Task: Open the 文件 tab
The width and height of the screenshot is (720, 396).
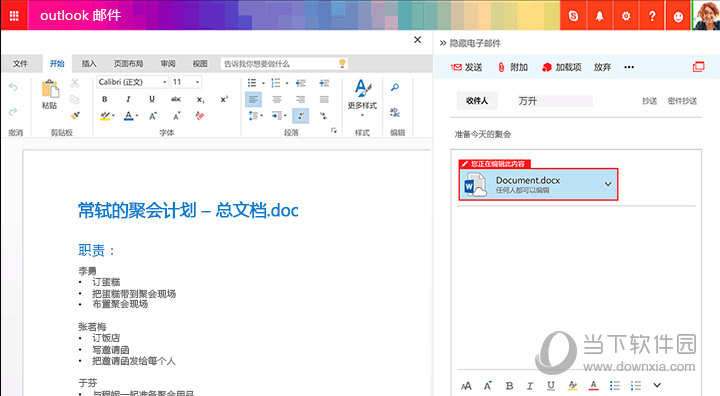Action: click(20, 64)
